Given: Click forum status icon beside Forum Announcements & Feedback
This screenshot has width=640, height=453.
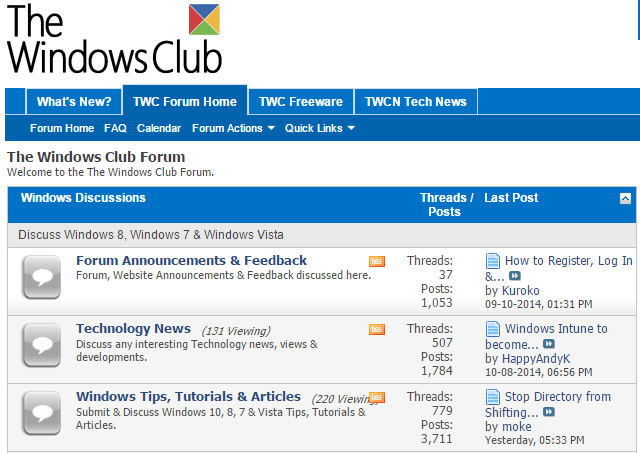Looking at the screenshot, I should click(42, 277).
